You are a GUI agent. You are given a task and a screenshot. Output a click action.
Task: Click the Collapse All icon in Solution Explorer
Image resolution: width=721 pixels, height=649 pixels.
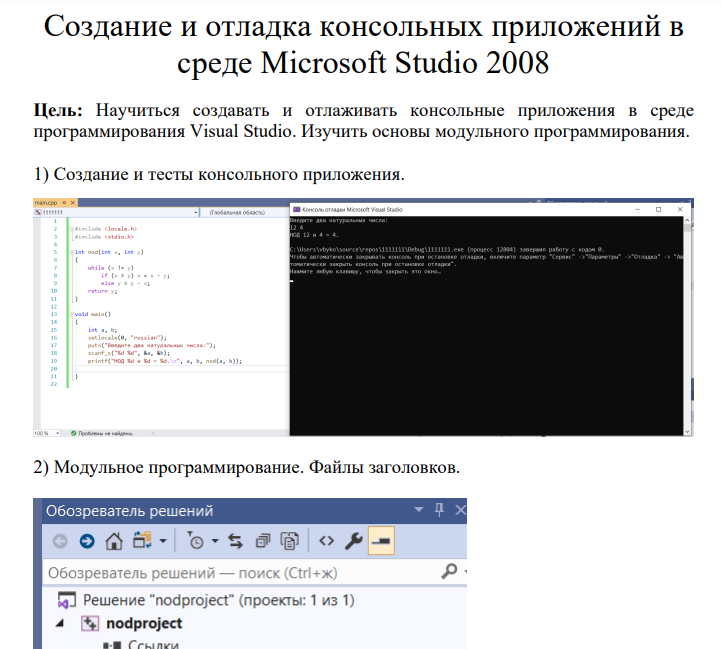pos(262,542)
